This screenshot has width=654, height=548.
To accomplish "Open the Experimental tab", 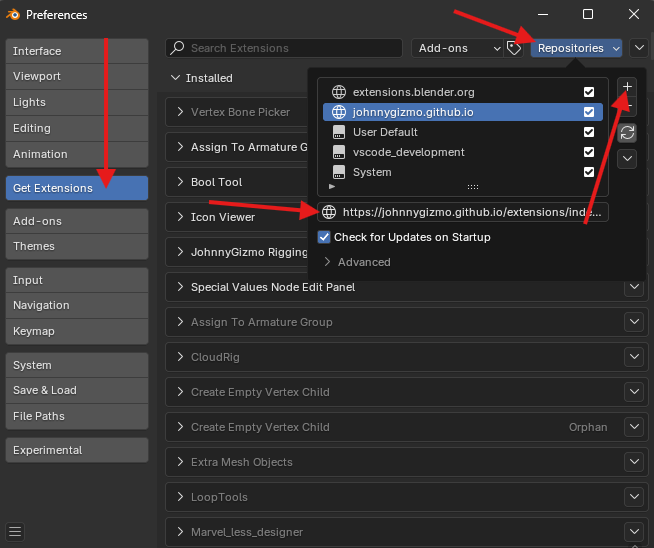I will 77,450.
